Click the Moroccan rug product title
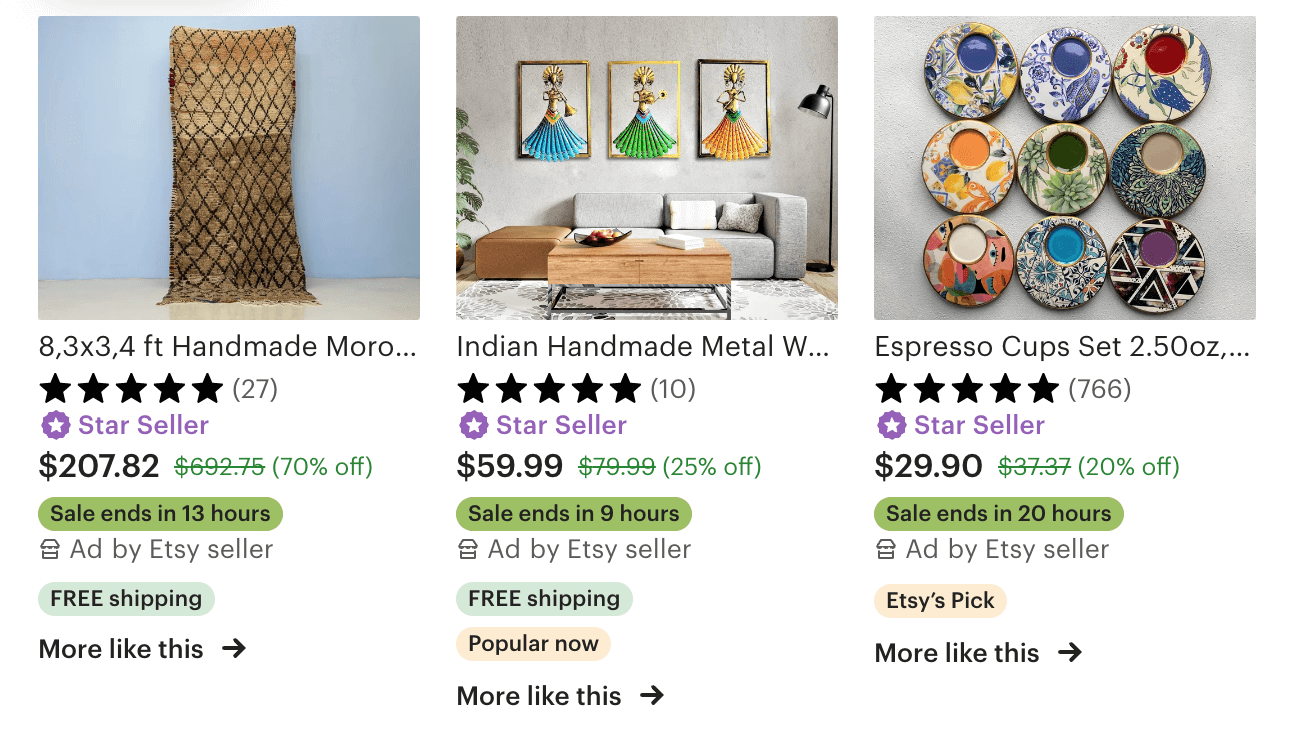The image size is (1292, 730). coord(228,347)
